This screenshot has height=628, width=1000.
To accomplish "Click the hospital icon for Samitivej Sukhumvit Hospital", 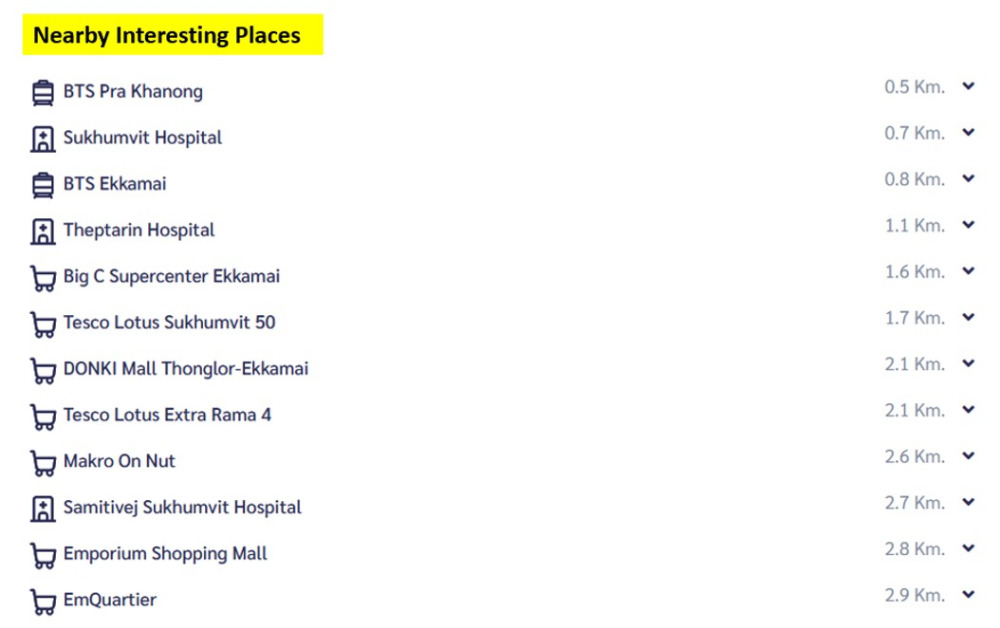I will pyautogui.click(x=43, y=509).
